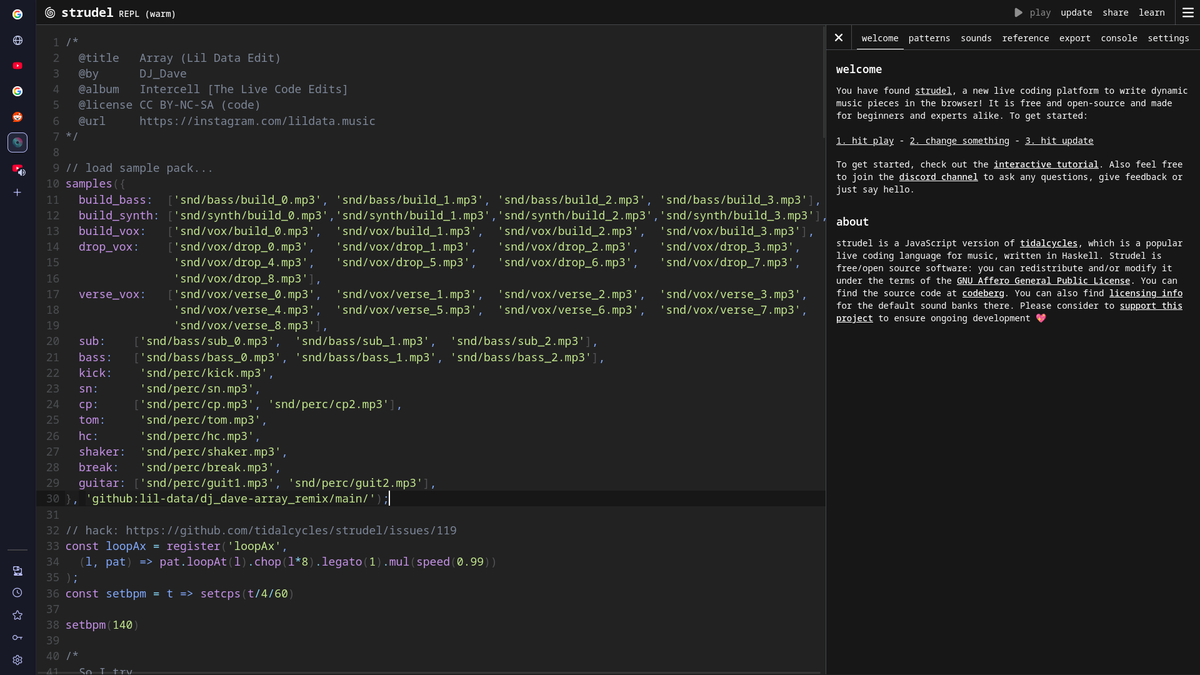Screen dimensions: 1200x675
Task: Open the reference tab
Action: click(1026, 38)
